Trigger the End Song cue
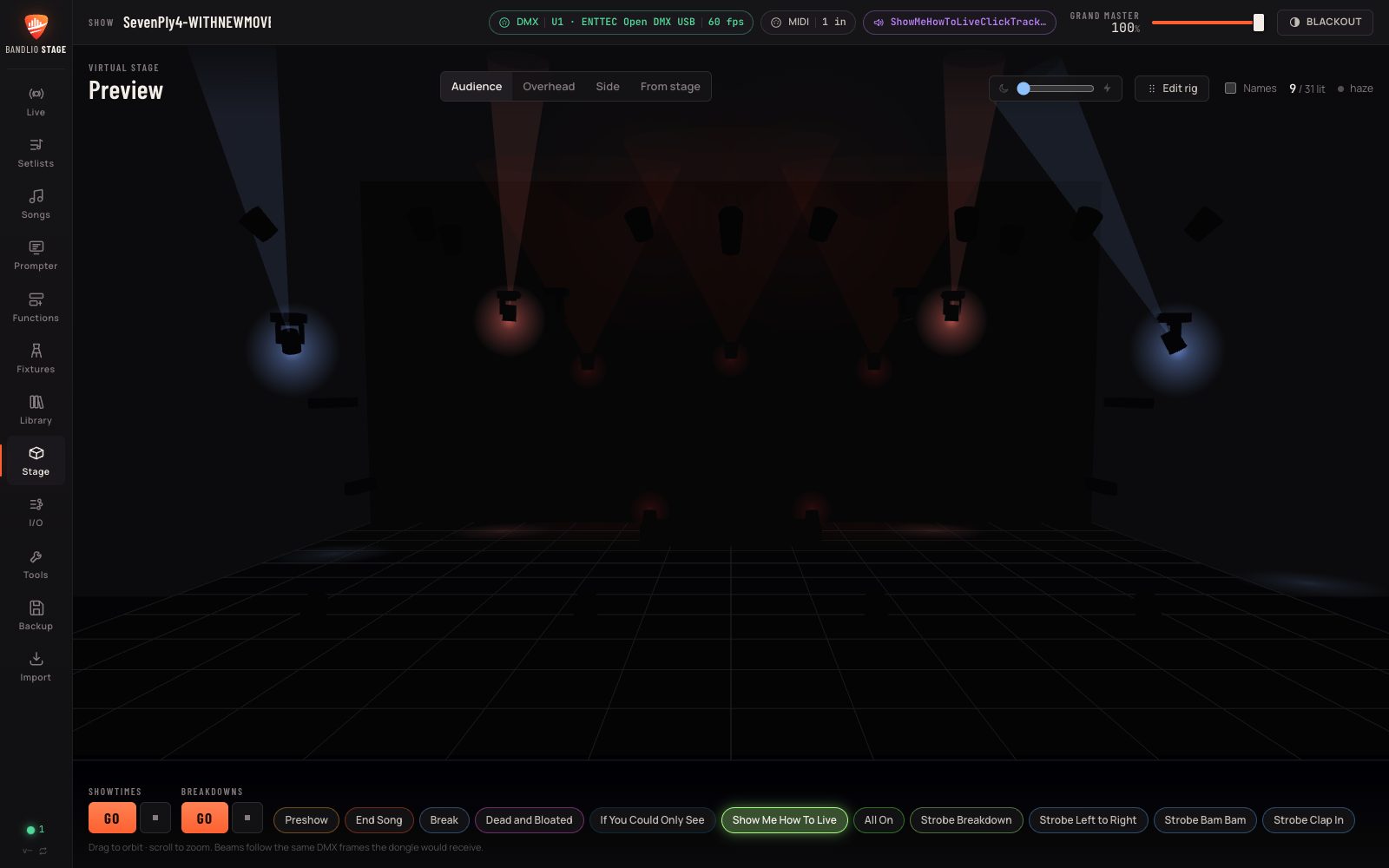Viewport: 1389px width, 868px height. [x=379, y=820]
